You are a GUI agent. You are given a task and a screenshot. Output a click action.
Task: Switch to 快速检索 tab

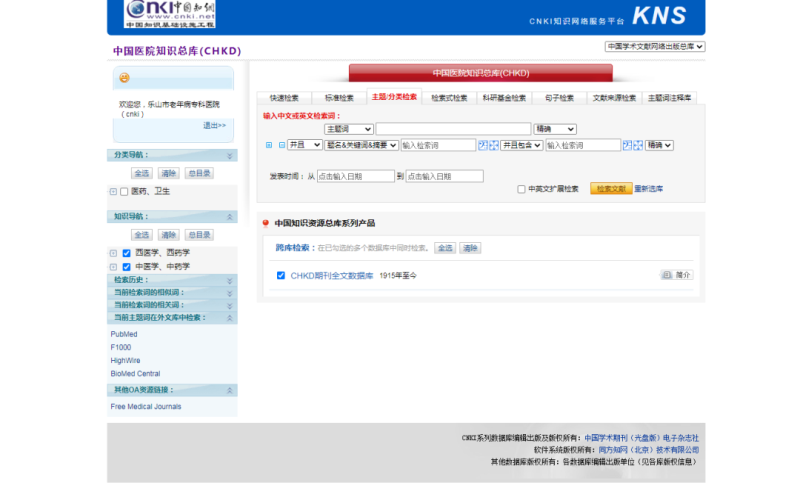[x=284, y=98]
